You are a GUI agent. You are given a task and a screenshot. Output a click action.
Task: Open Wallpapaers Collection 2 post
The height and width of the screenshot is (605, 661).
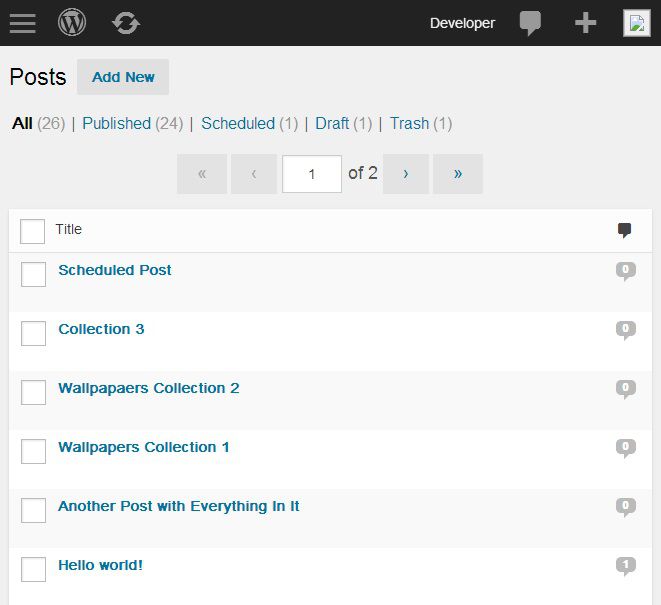click(149, 388)
